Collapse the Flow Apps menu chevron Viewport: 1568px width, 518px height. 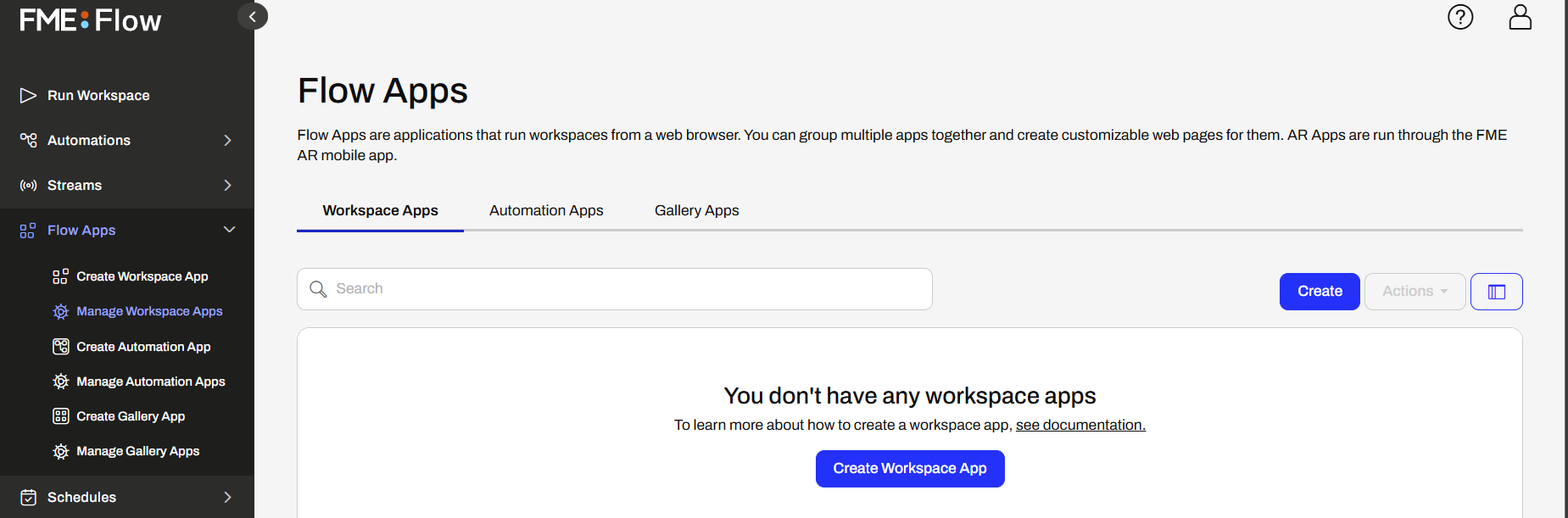229,230
